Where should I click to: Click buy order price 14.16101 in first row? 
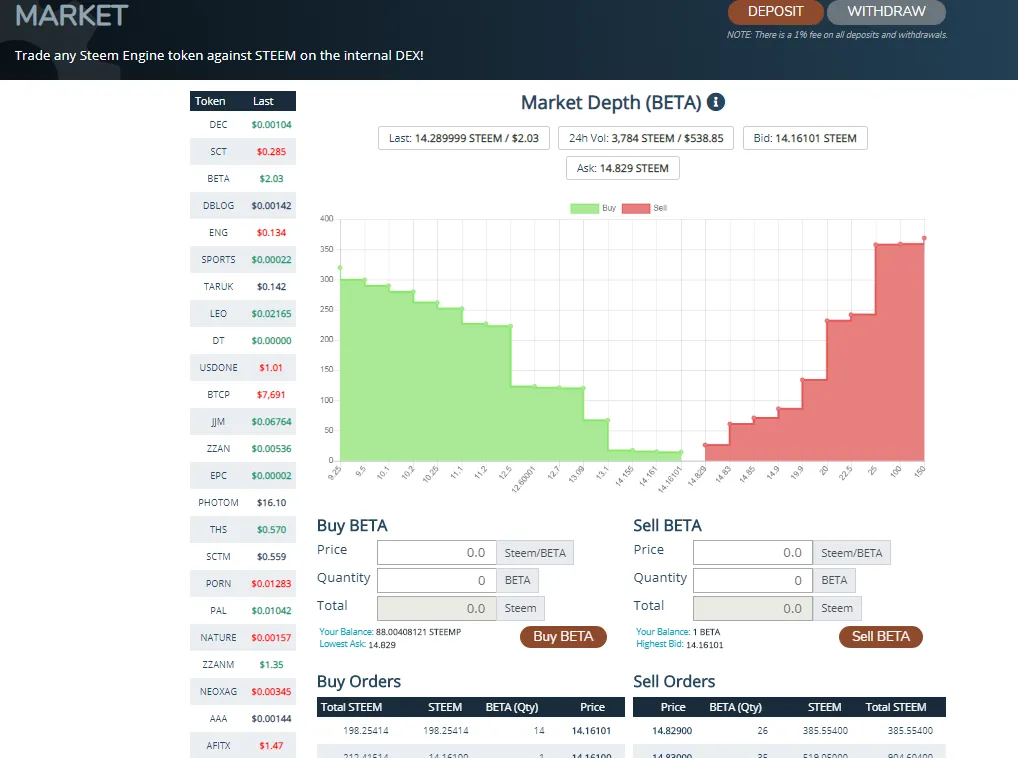[591, 731]
